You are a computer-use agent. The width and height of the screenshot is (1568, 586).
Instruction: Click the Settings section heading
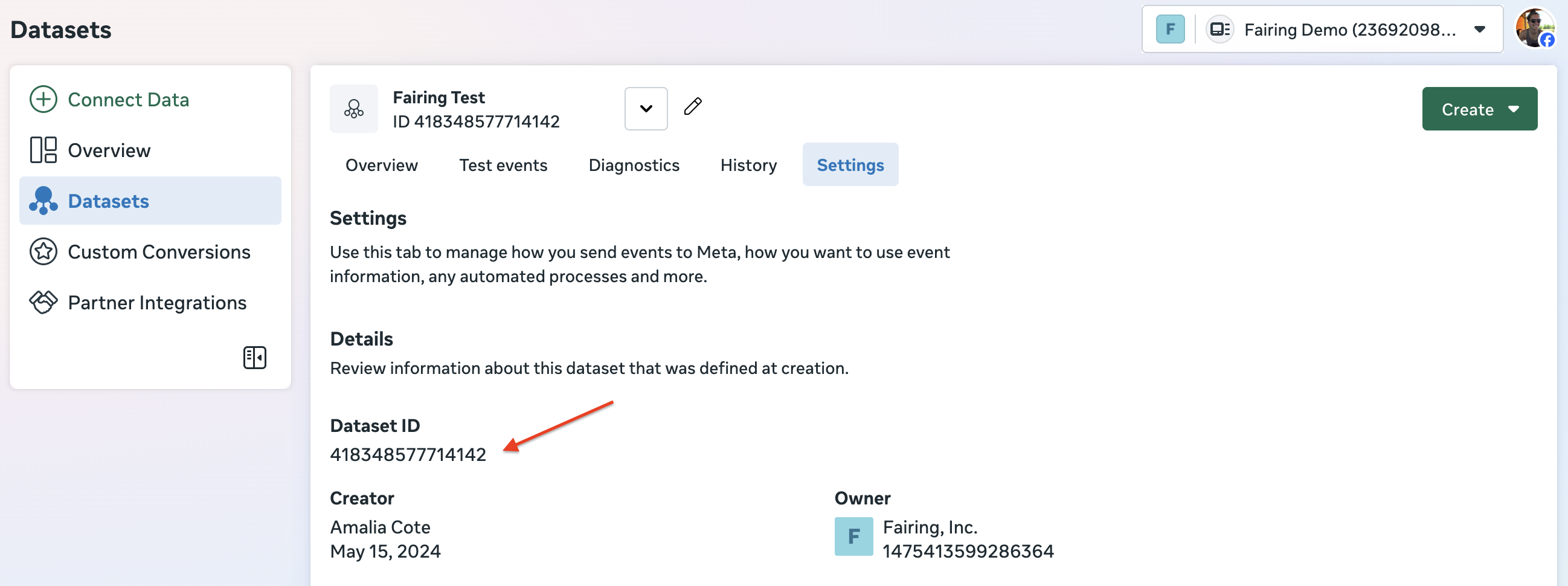368,219
